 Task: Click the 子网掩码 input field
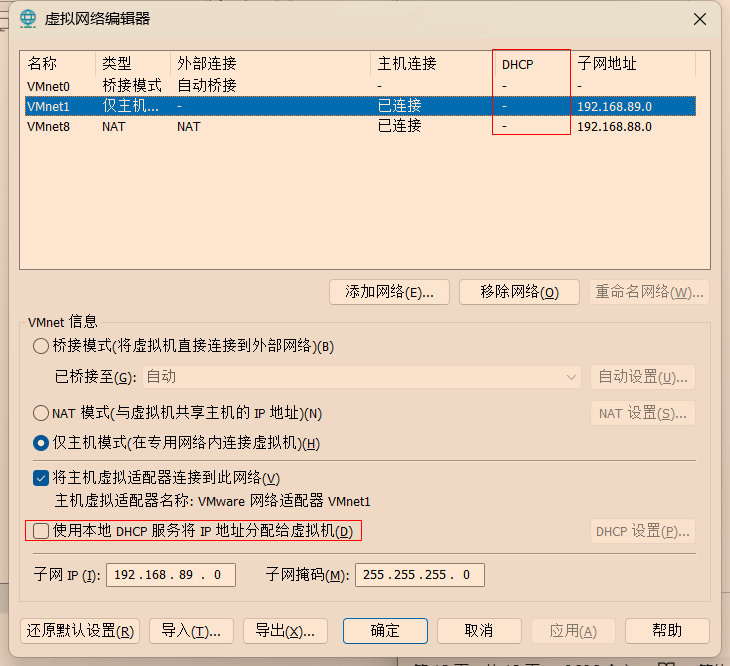coord(420,575)
